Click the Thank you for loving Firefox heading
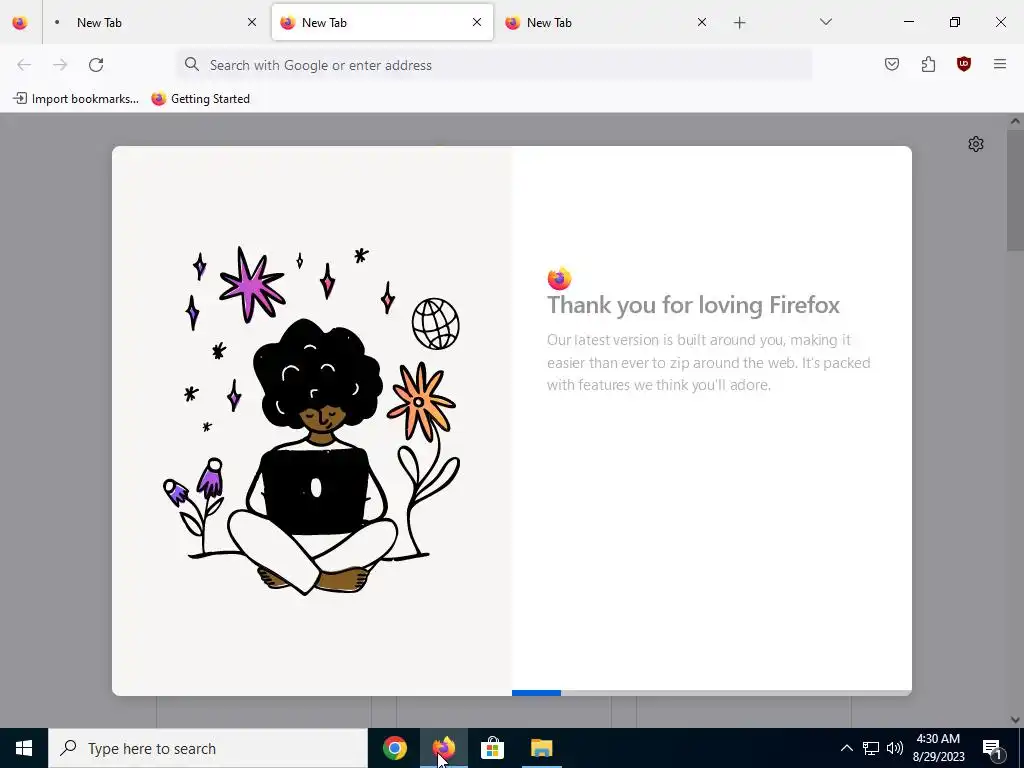The width and height of the screenshot is (1024, 768). [x=693, y=305]
